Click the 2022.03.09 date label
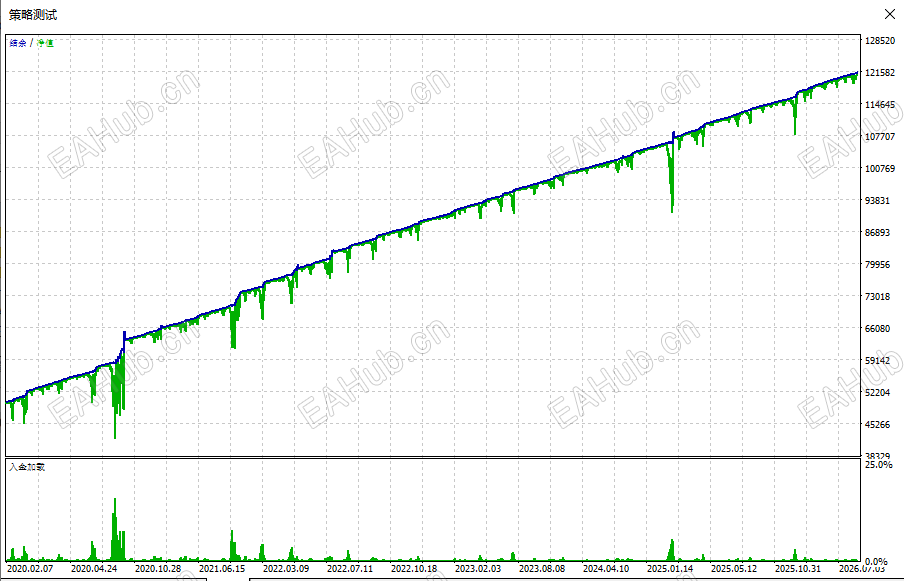Image resolution: width=904 pixels, height=581 pixels. (286, 568)
